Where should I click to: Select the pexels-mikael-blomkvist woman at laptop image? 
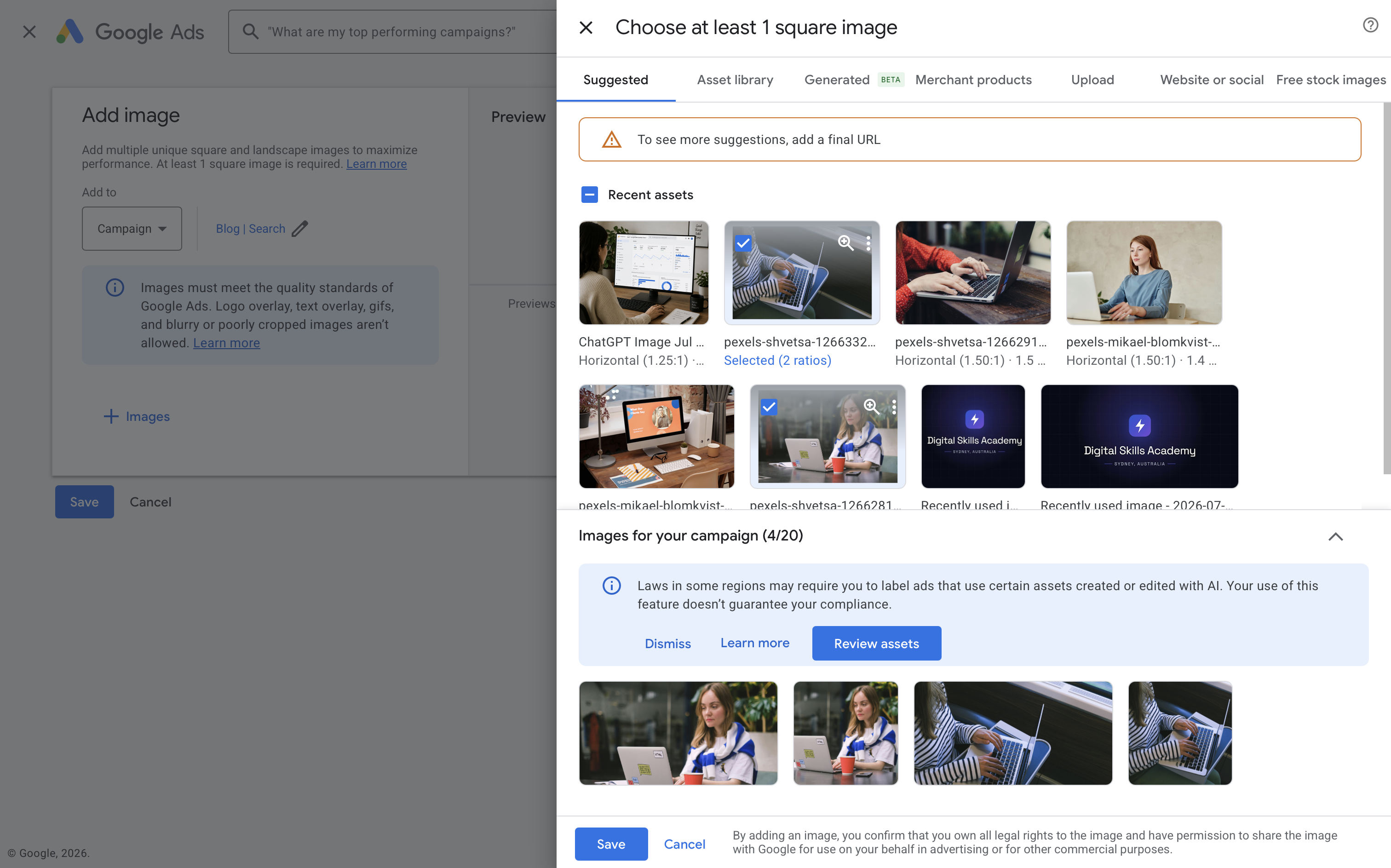click(1144, 273)
